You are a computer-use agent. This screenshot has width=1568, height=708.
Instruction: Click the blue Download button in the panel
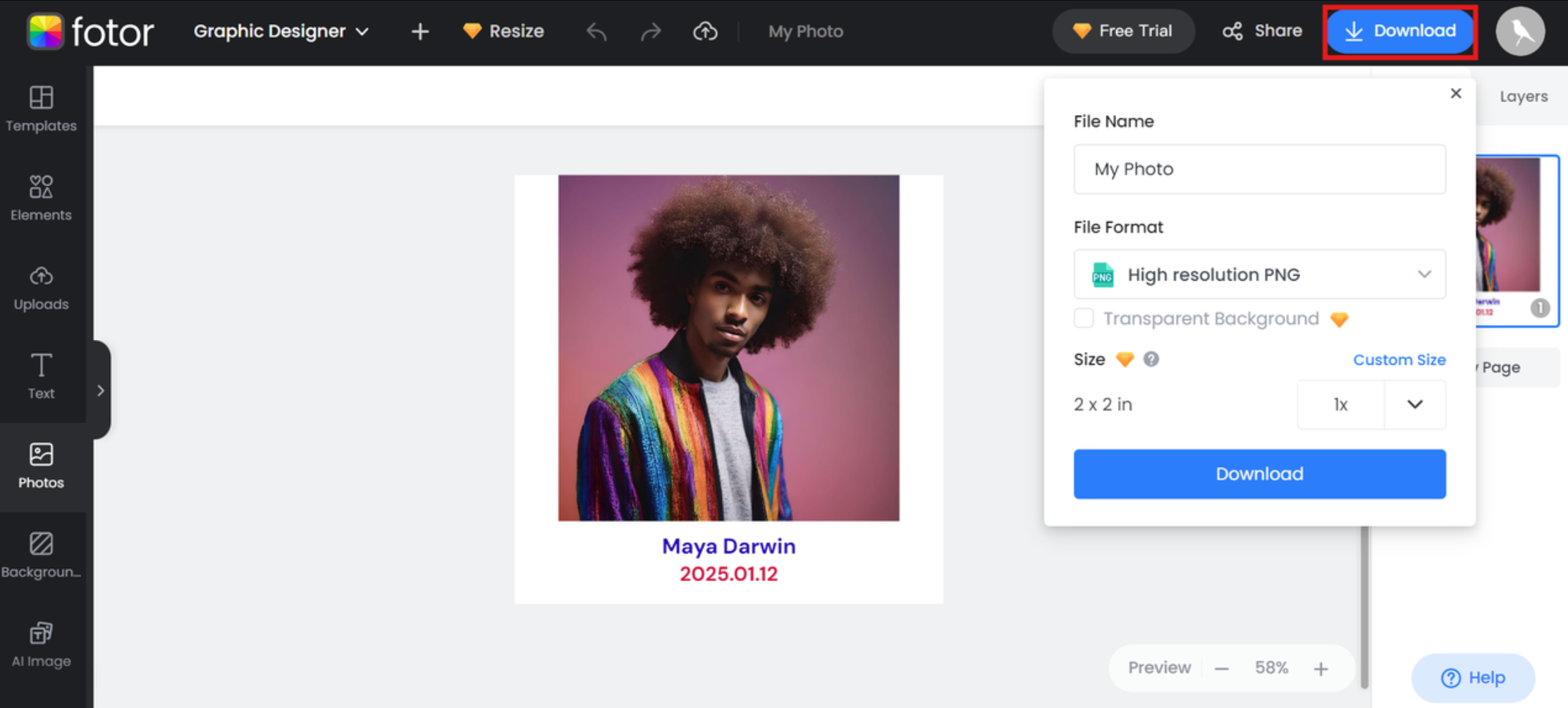tap(1259, 474)
